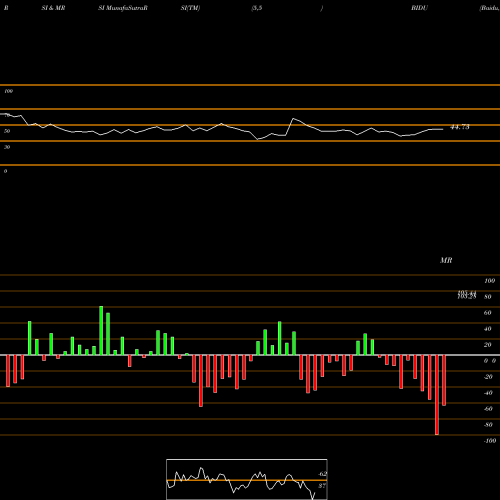Click the RSI line's spike peak

coord(293,118)
